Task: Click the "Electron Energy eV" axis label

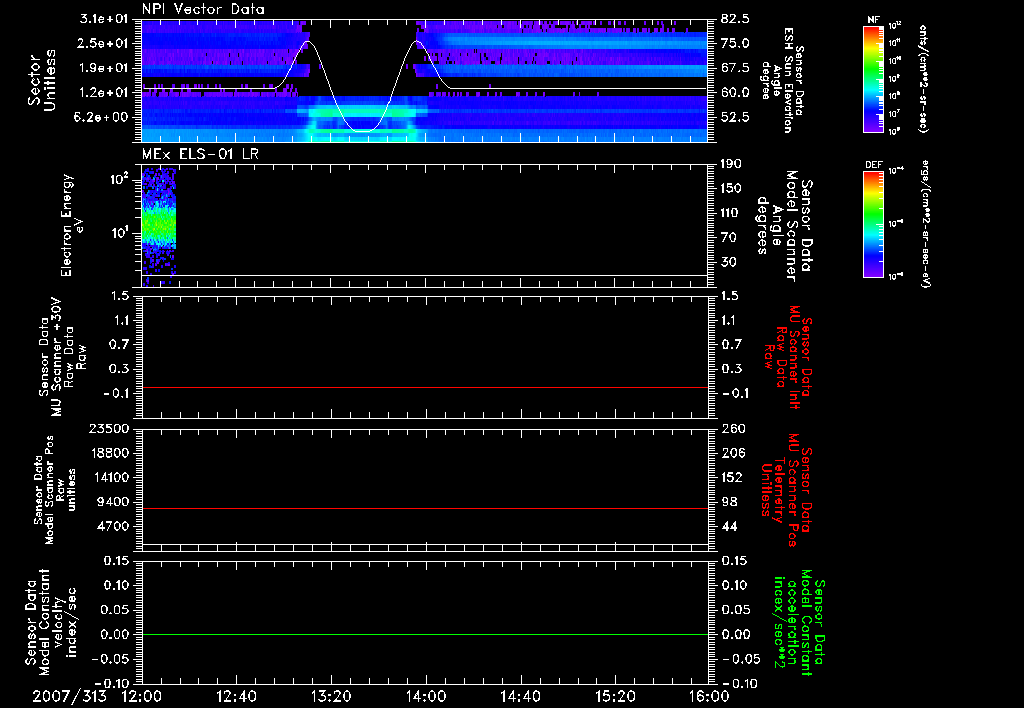Action: [x=72, y=225]
